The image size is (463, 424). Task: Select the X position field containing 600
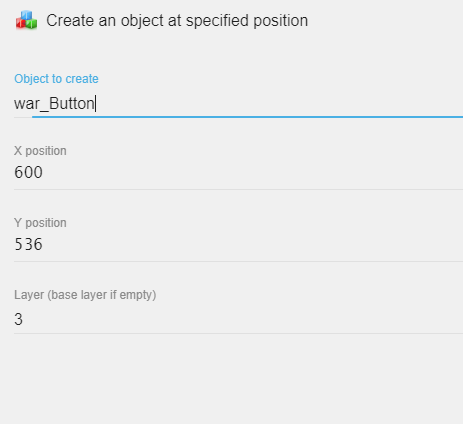click(238, 173)
